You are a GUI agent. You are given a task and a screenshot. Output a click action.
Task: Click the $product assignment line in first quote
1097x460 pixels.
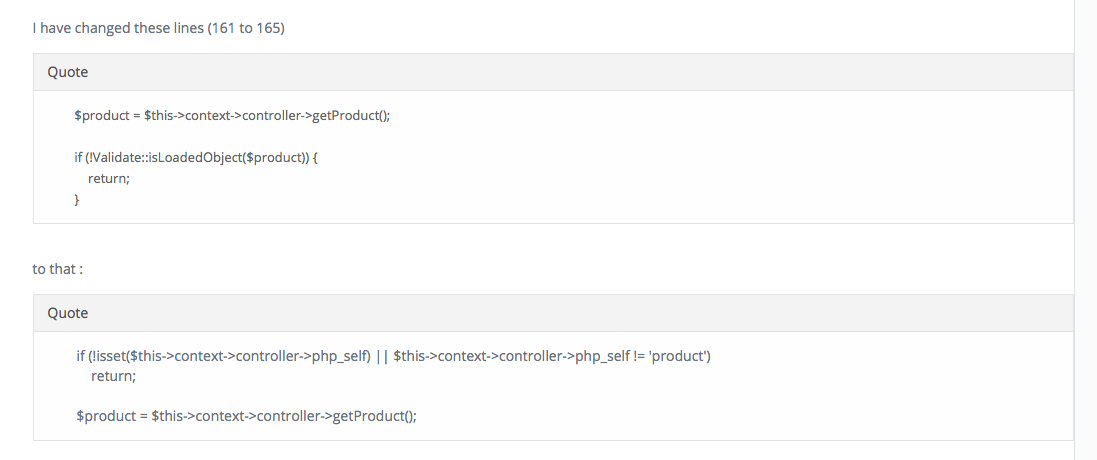click(232, 115)
